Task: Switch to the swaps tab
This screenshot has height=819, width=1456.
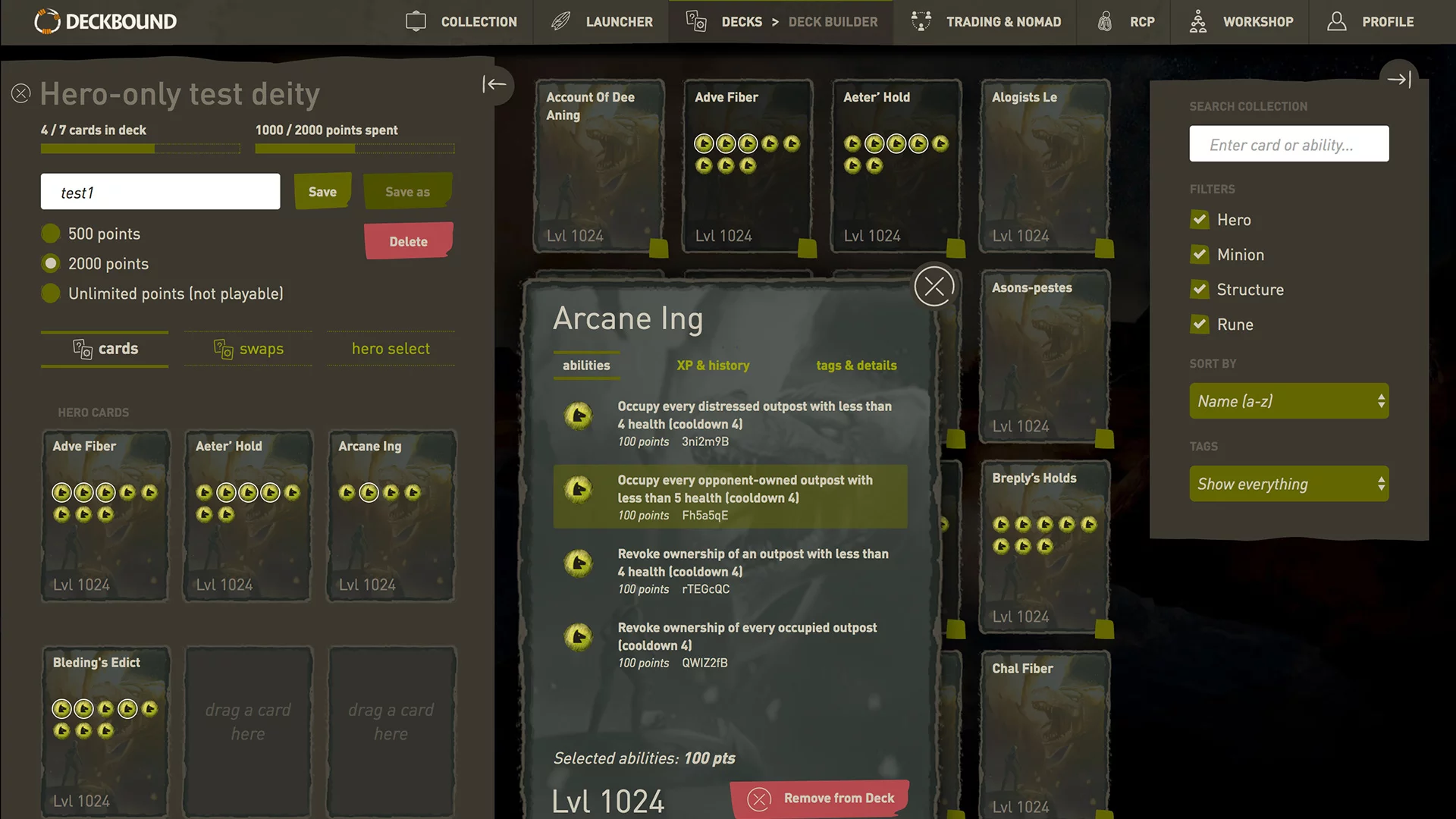Action: point(248,349)
